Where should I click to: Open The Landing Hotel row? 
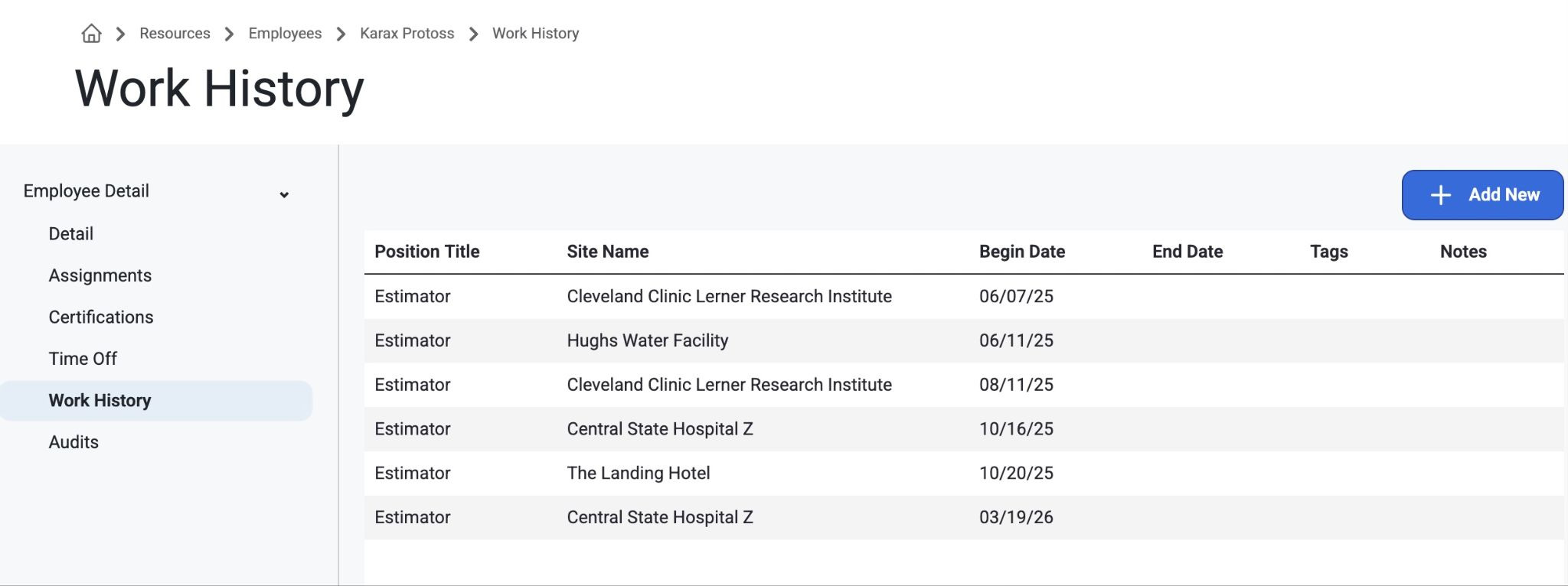[x=964, y=473]
